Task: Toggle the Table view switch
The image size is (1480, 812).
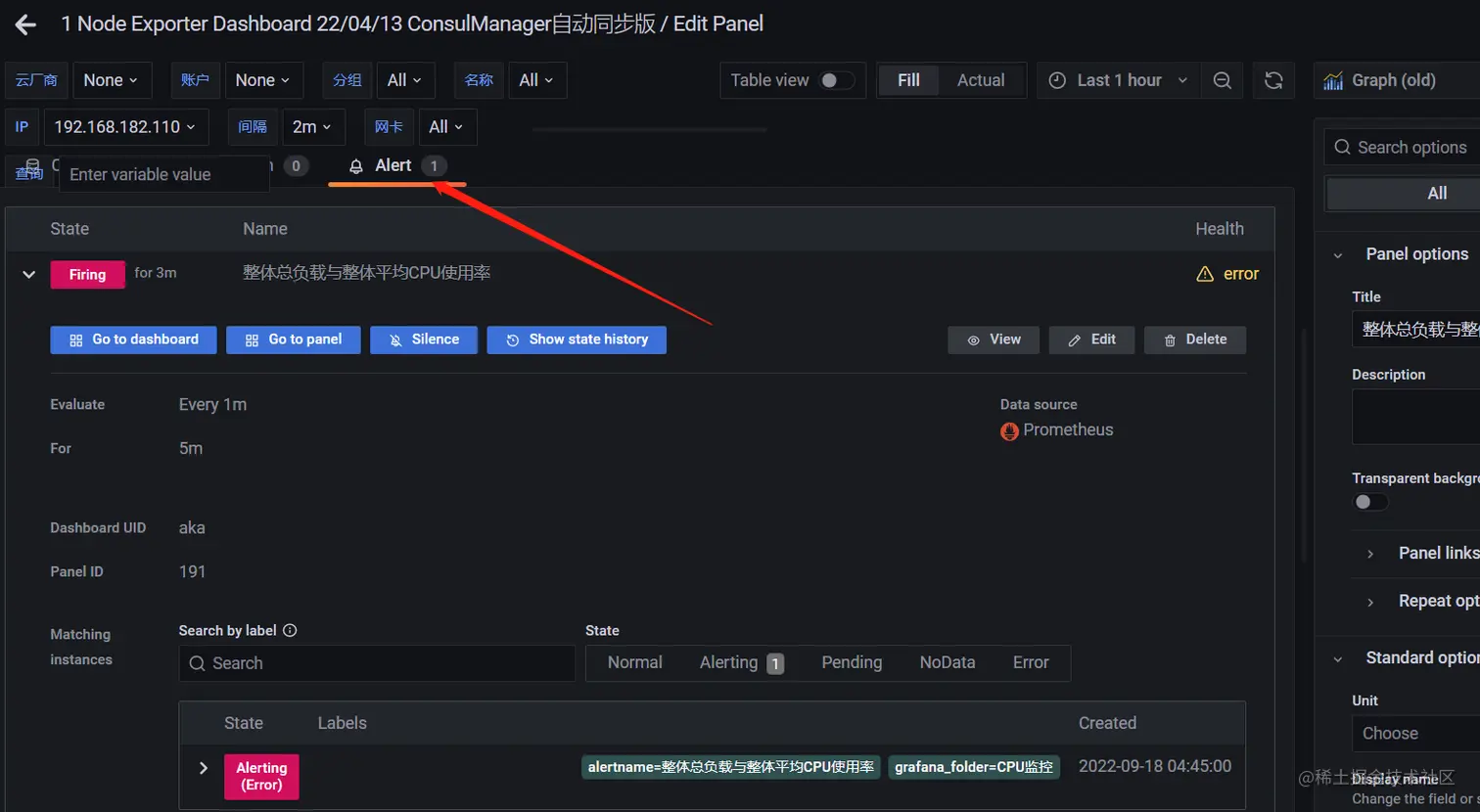Action: click(836, 80)
